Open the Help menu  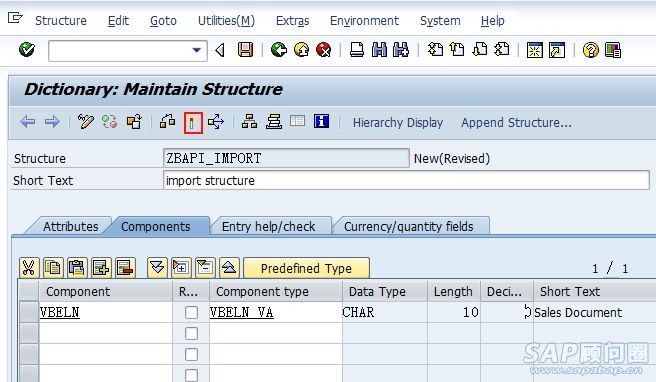coord(492,21)
